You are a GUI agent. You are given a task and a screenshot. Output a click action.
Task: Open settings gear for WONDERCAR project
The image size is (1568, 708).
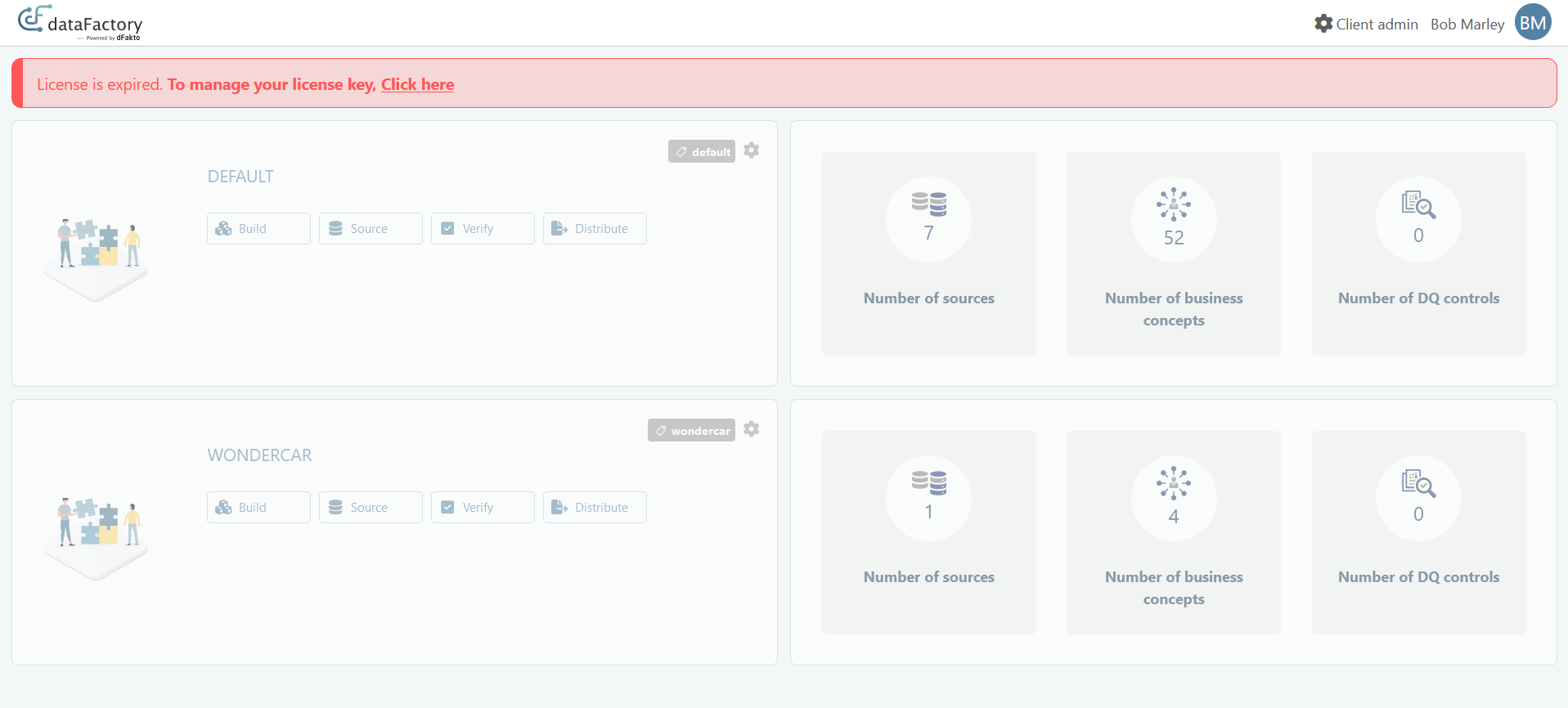(751, 429)
